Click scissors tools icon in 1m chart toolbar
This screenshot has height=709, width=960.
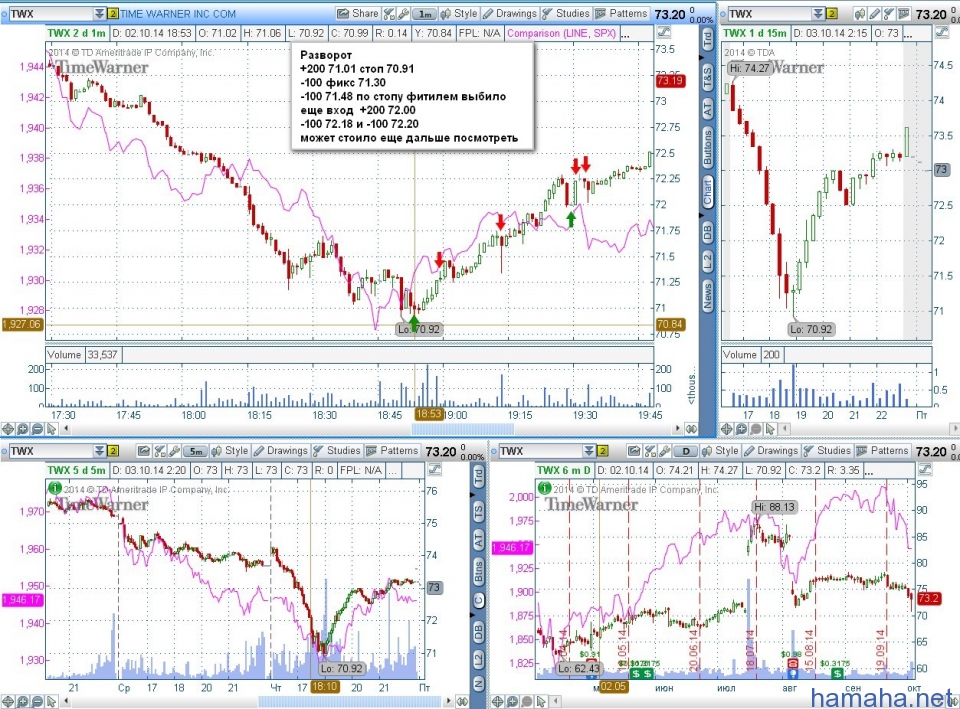pos(389,13)
